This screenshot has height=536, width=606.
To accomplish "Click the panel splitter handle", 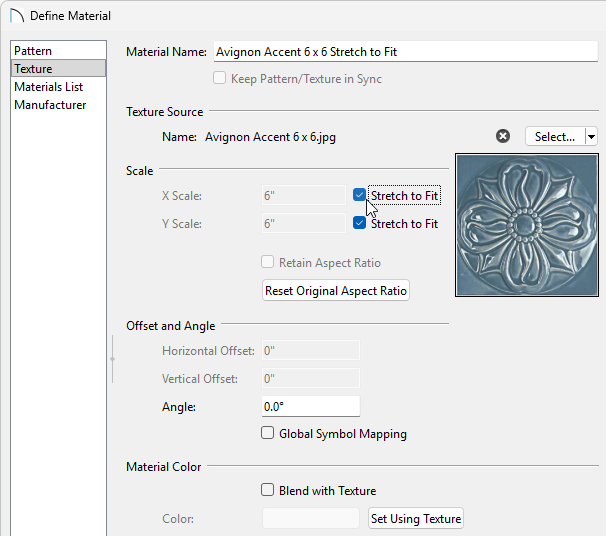I will (112, 359).
